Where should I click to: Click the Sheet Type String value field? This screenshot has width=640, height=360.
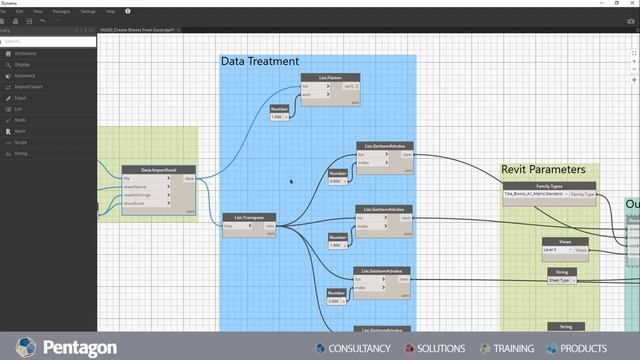coord(559,280)
